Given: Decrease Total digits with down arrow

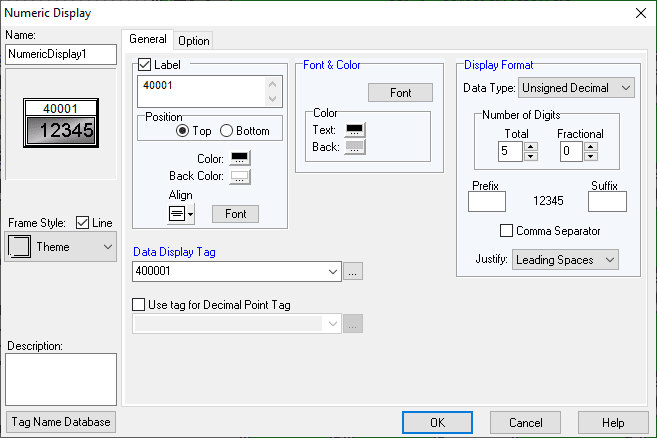Looking at the screenshot, I should (531, 156).
